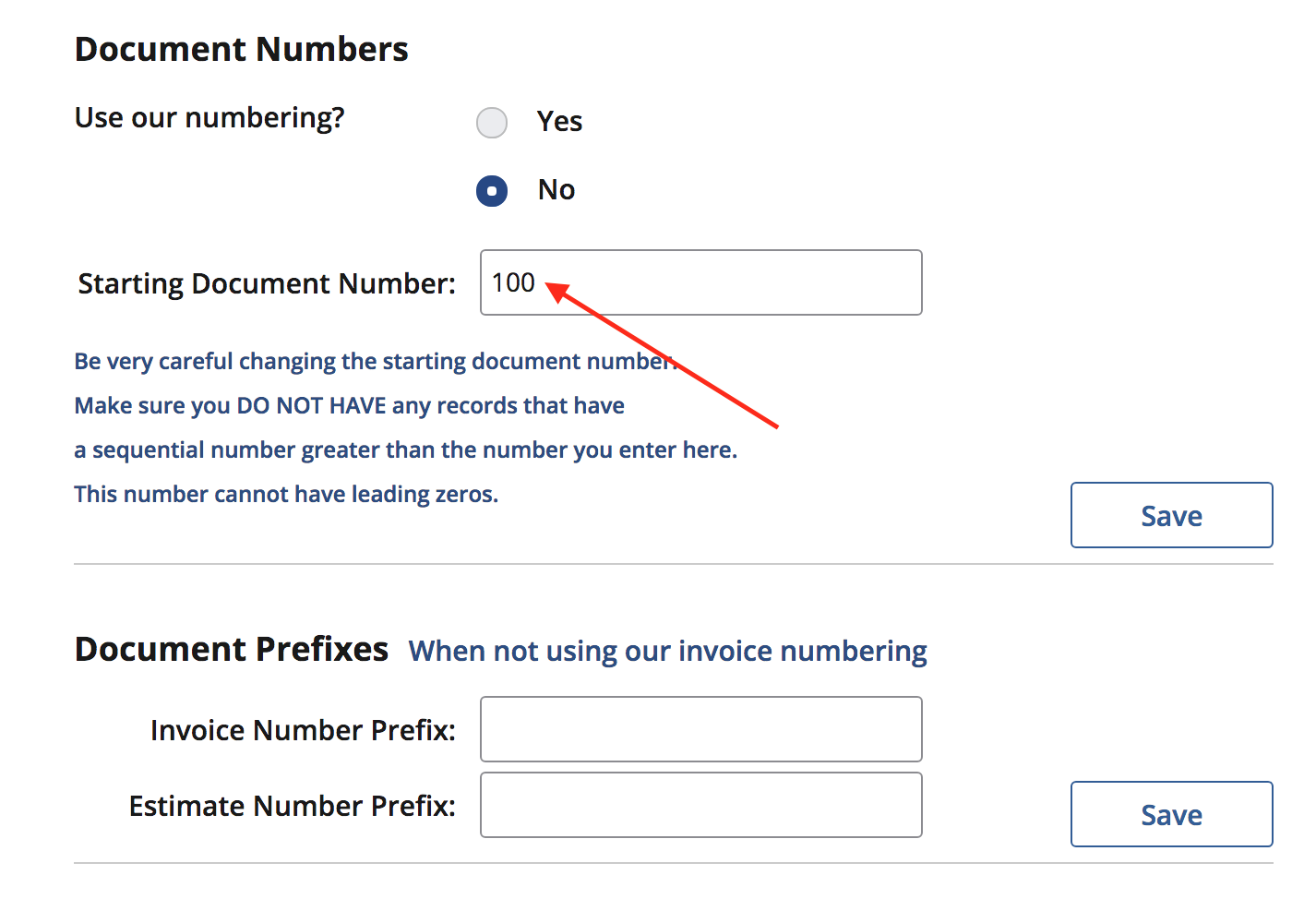Click the "Invoice Number Prefix:" label

pyautogui.click(x=303, y=730)
